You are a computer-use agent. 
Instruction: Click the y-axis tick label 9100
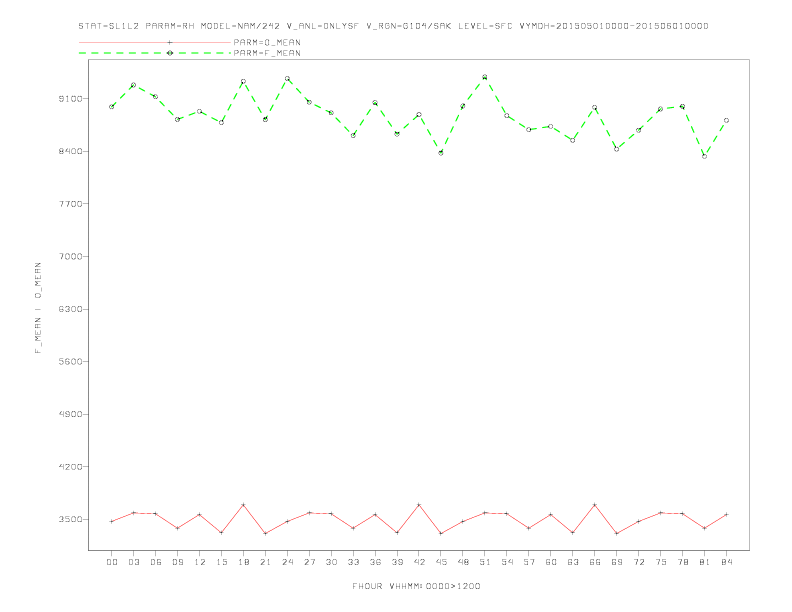(x=70, y=98)
